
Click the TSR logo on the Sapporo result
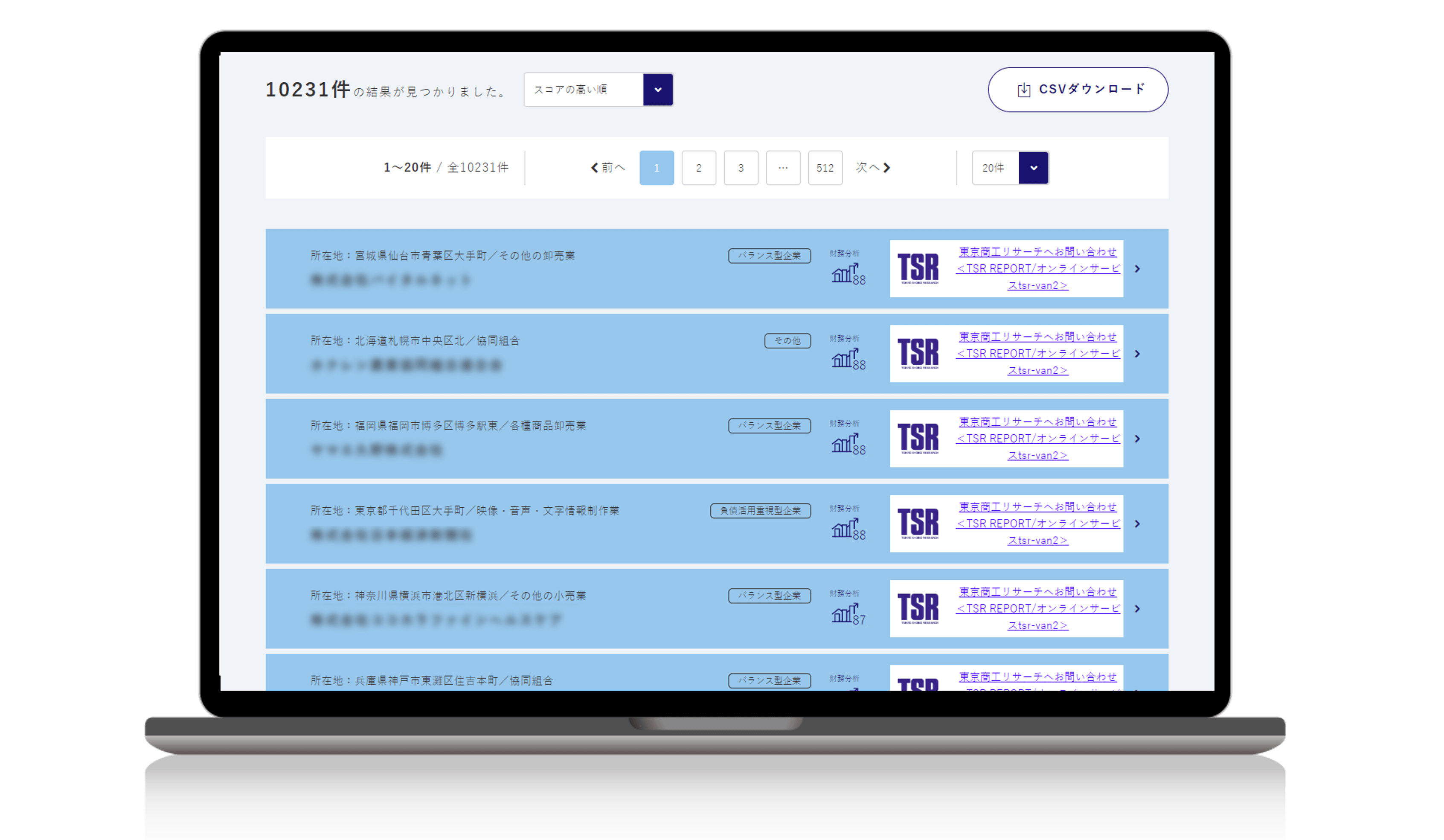[x=918, y=354]
